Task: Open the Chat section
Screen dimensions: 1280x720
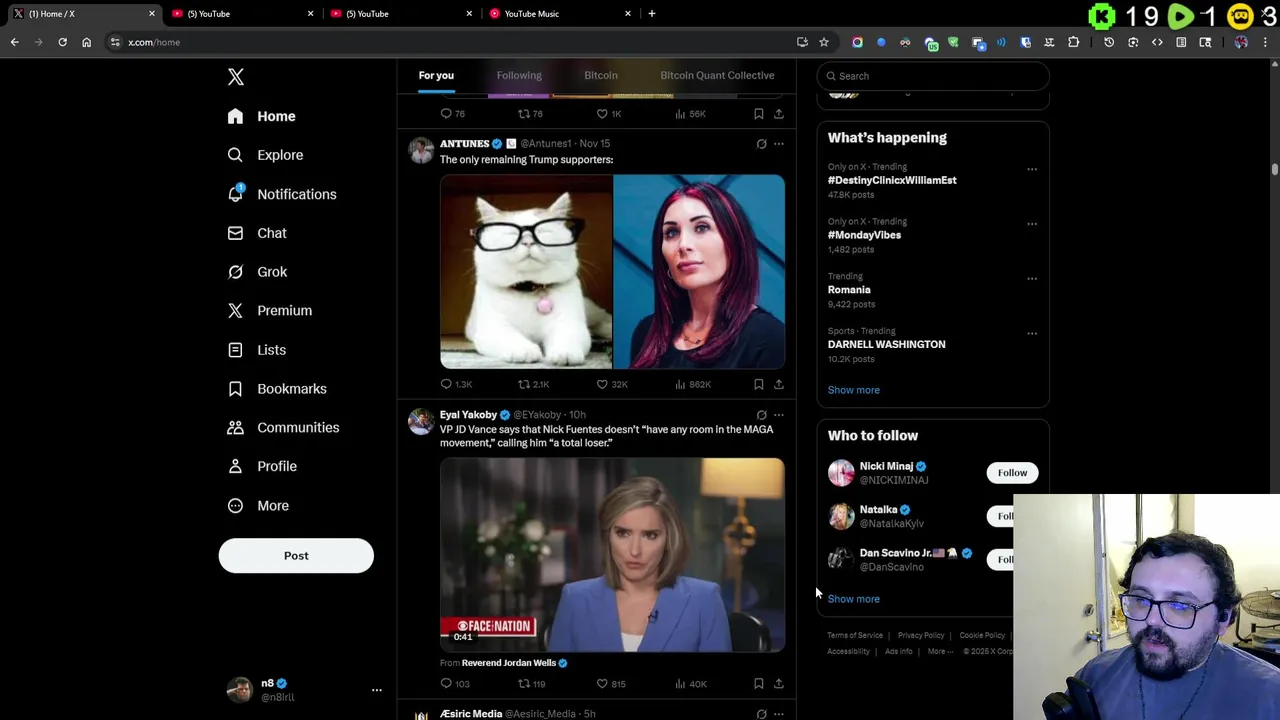Action: tap(257, 233)
